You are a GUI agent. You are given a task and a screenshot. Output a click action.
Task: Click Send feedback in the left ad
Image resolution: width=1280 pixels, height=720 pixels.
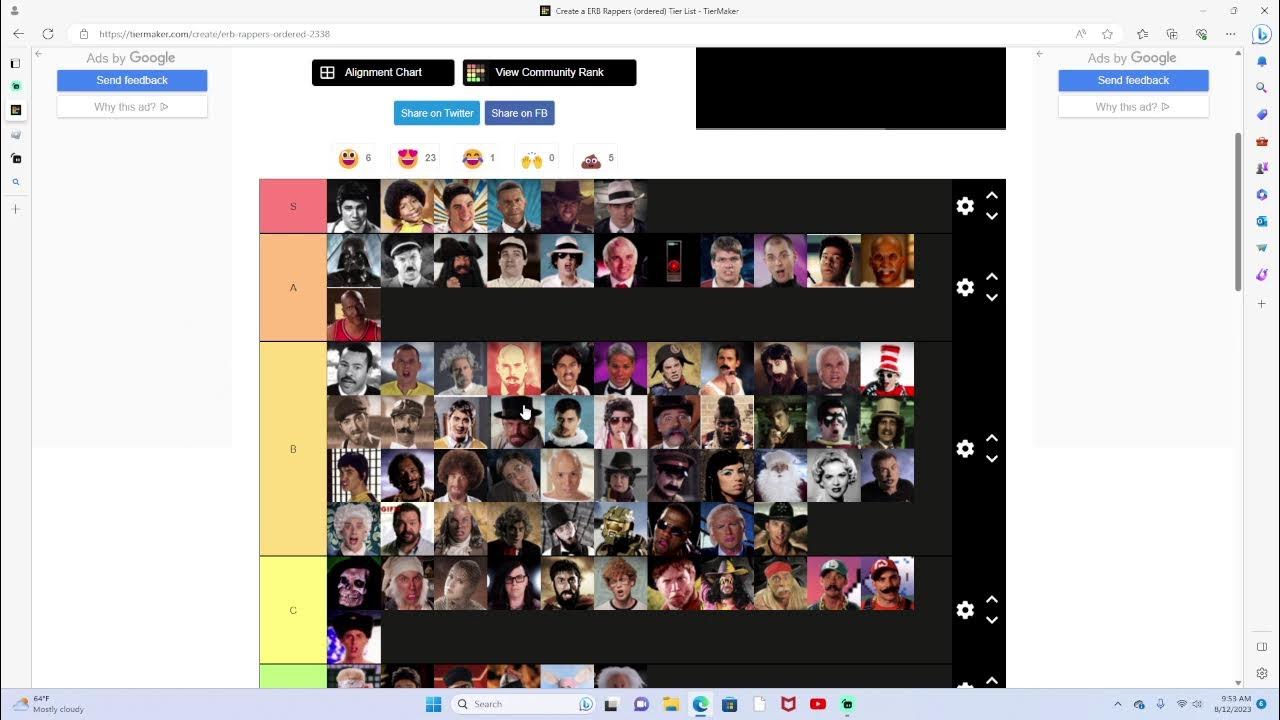tap(132, 80)
